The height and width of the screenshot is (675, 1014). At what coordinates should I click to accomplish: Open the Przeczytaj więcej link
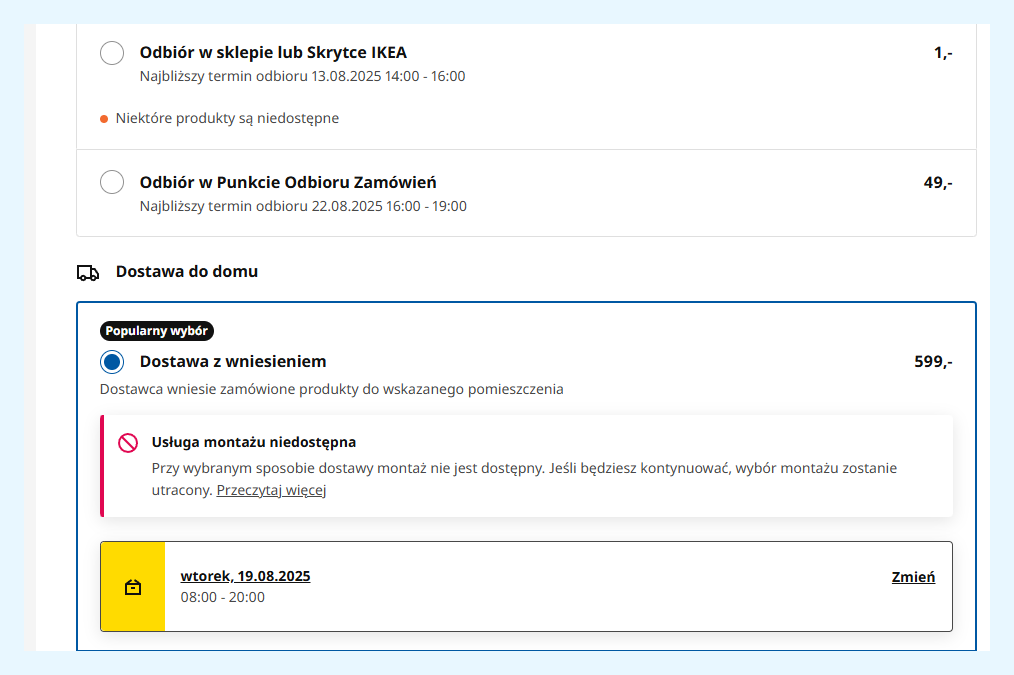271,491
